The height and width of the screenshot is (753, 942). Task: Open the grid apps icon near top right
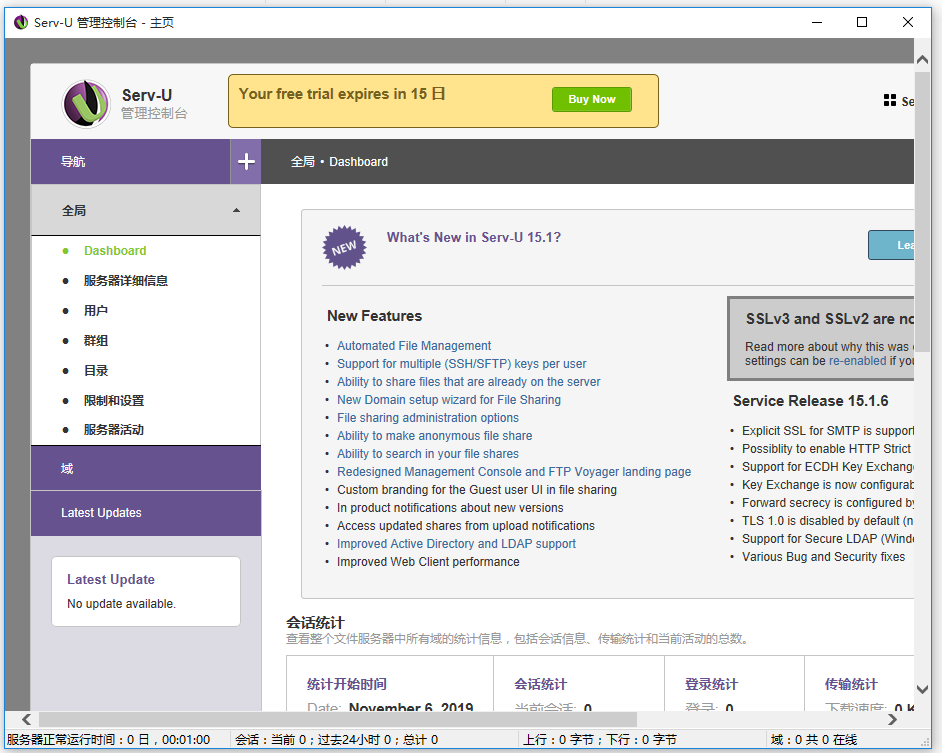click(888, 100)
